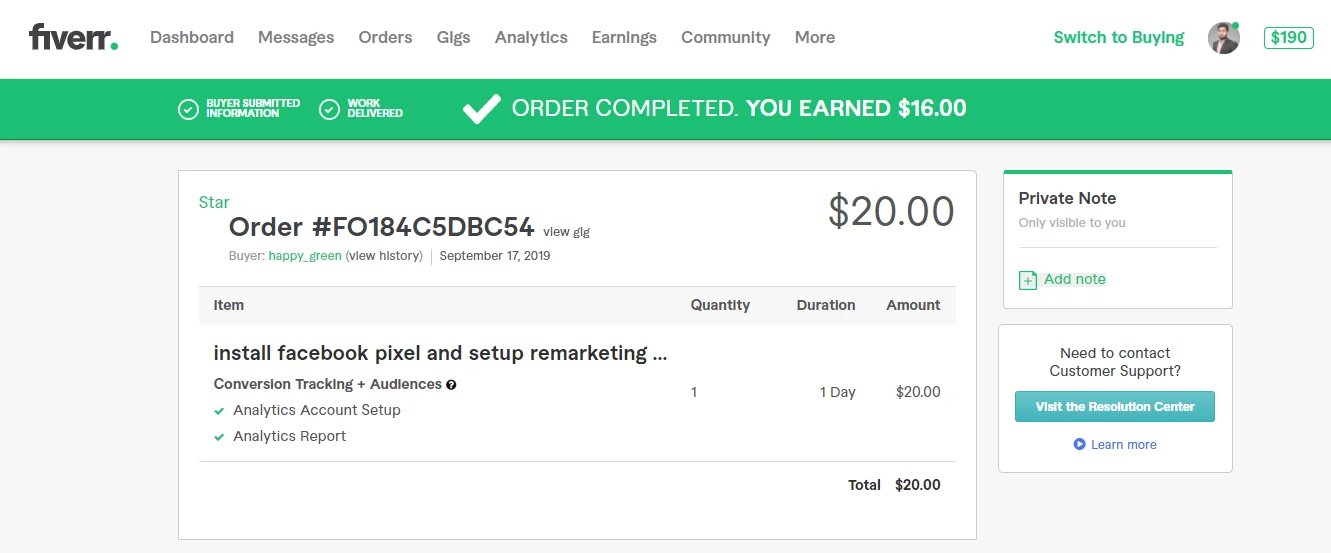Click the Add note document icon
The width and height of the screenshot is (1331, 553).
tap(1028, 280)
